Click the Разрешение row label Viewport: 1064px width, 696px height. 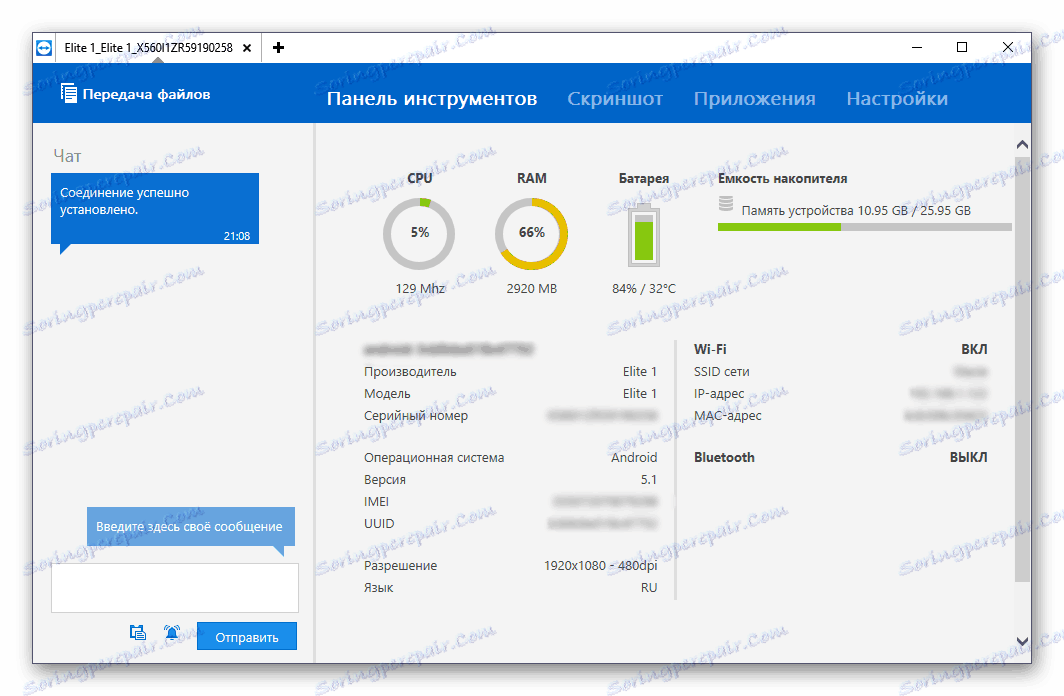[x=400, y=565]
